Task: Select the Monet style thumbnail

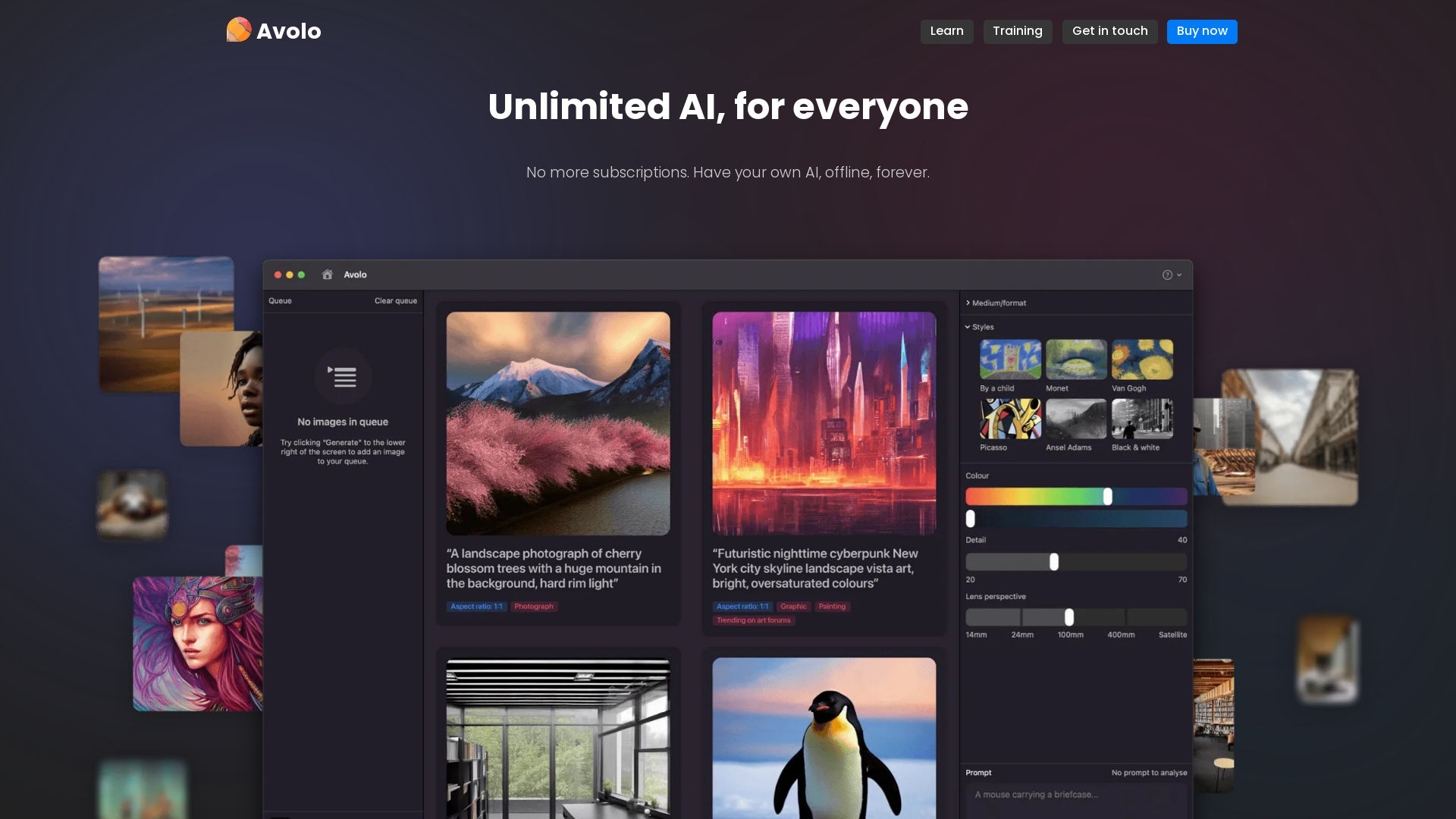Action: pos(1076,359)
